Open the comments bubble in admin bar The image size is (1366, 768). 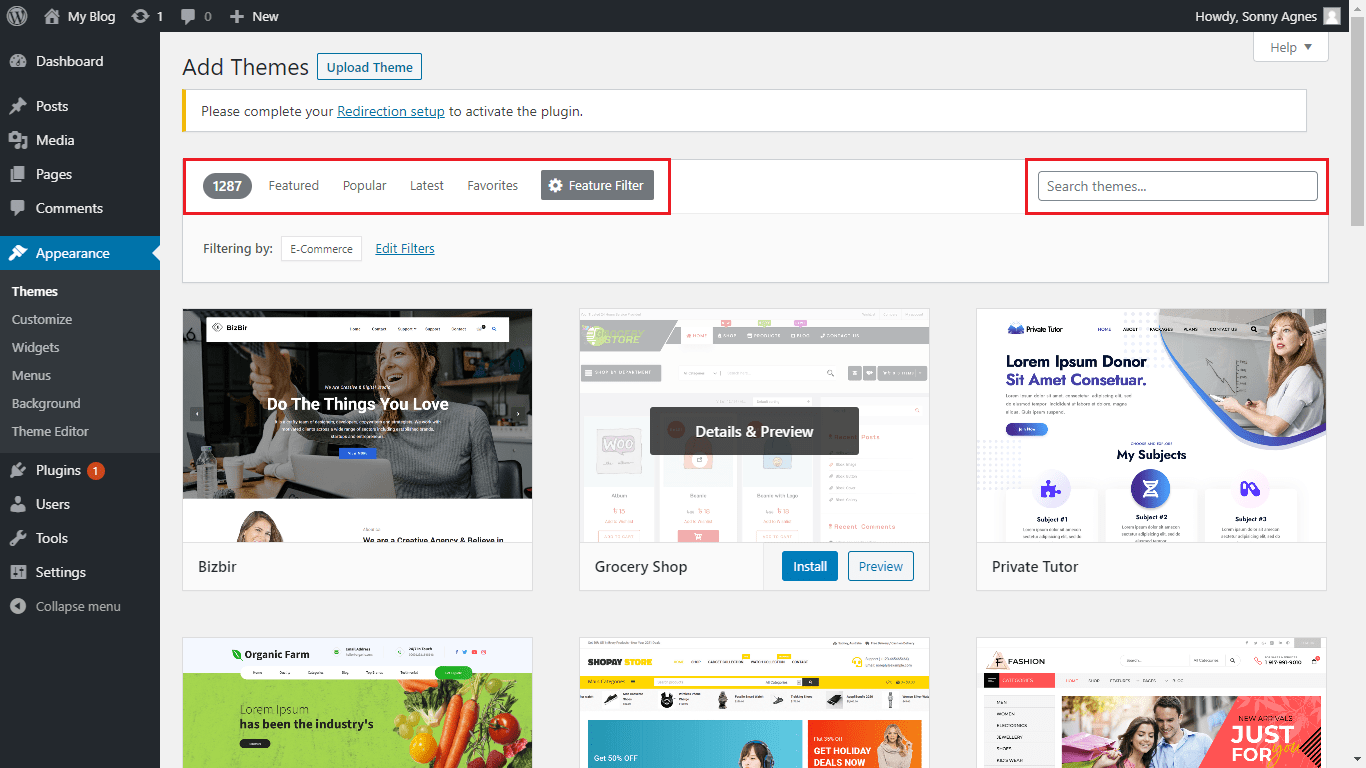click(x=187, y=16)
